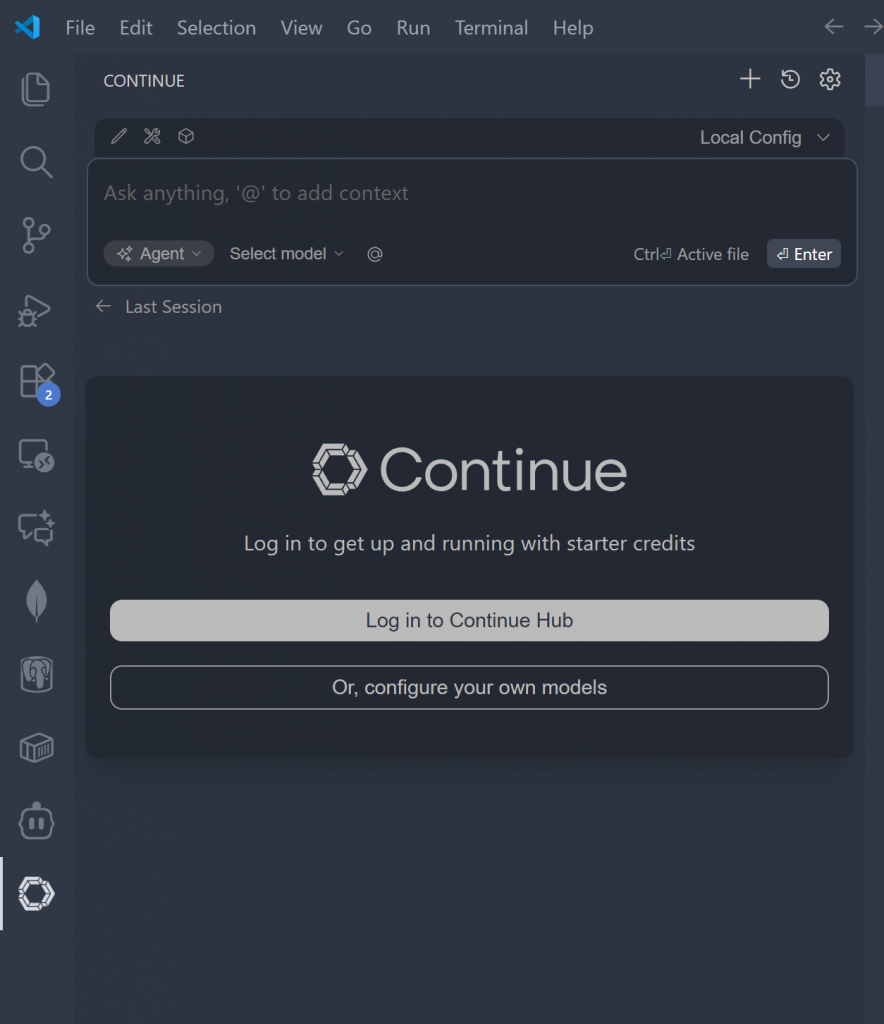884x1024 pixels.
Task: Start new session with plus icon
Action: tap(750, 80)
